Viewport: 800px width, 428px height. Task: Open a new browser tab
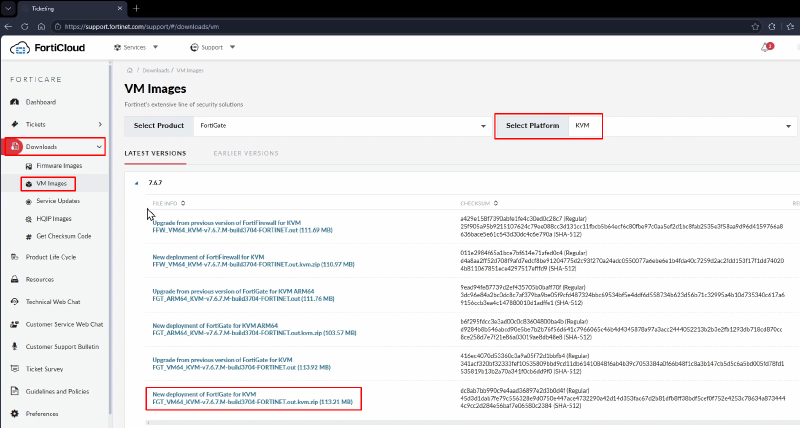[x=136, y=8]
